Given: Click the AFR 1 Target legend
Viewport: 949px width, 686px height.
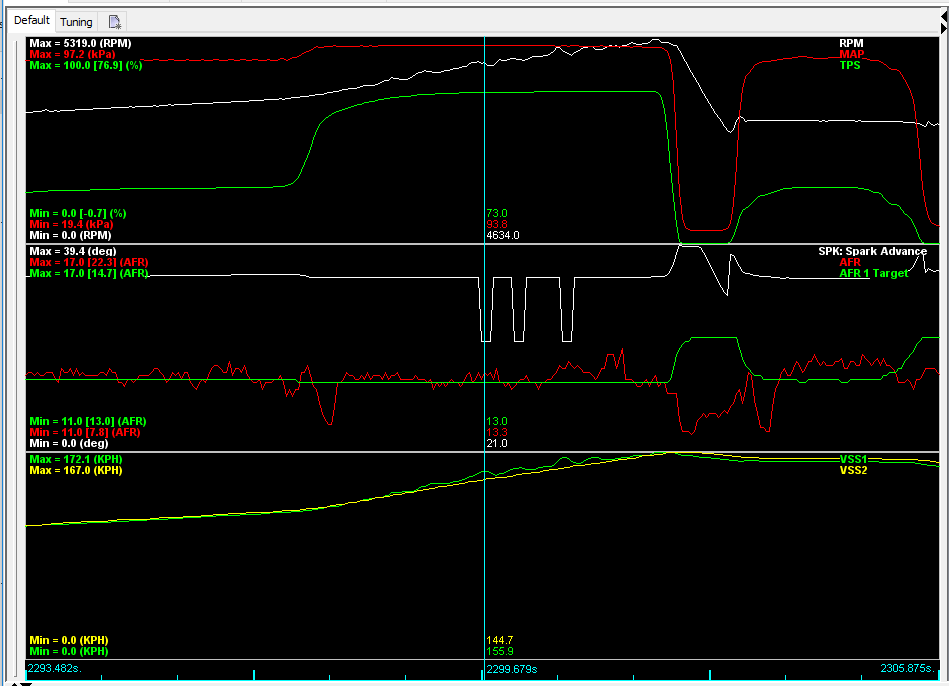Looking at the screenshot, I should point(875,273).
